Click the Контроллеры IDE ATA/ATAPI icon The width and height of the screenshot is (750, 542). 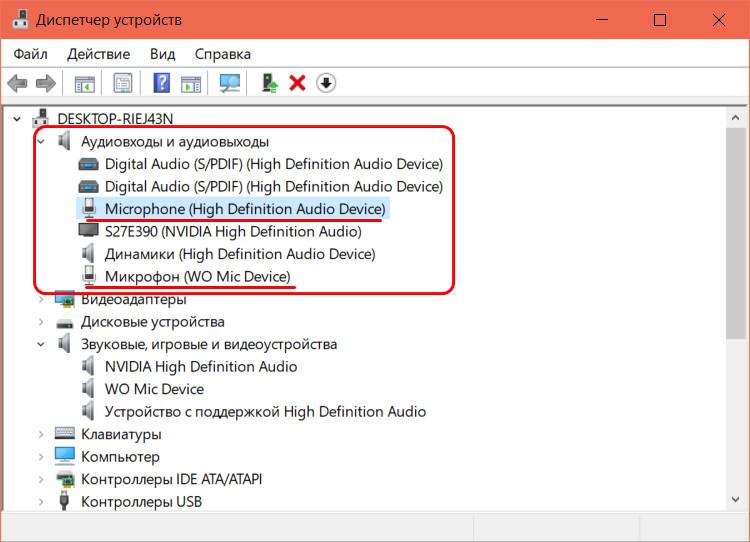tap(65, 479)
